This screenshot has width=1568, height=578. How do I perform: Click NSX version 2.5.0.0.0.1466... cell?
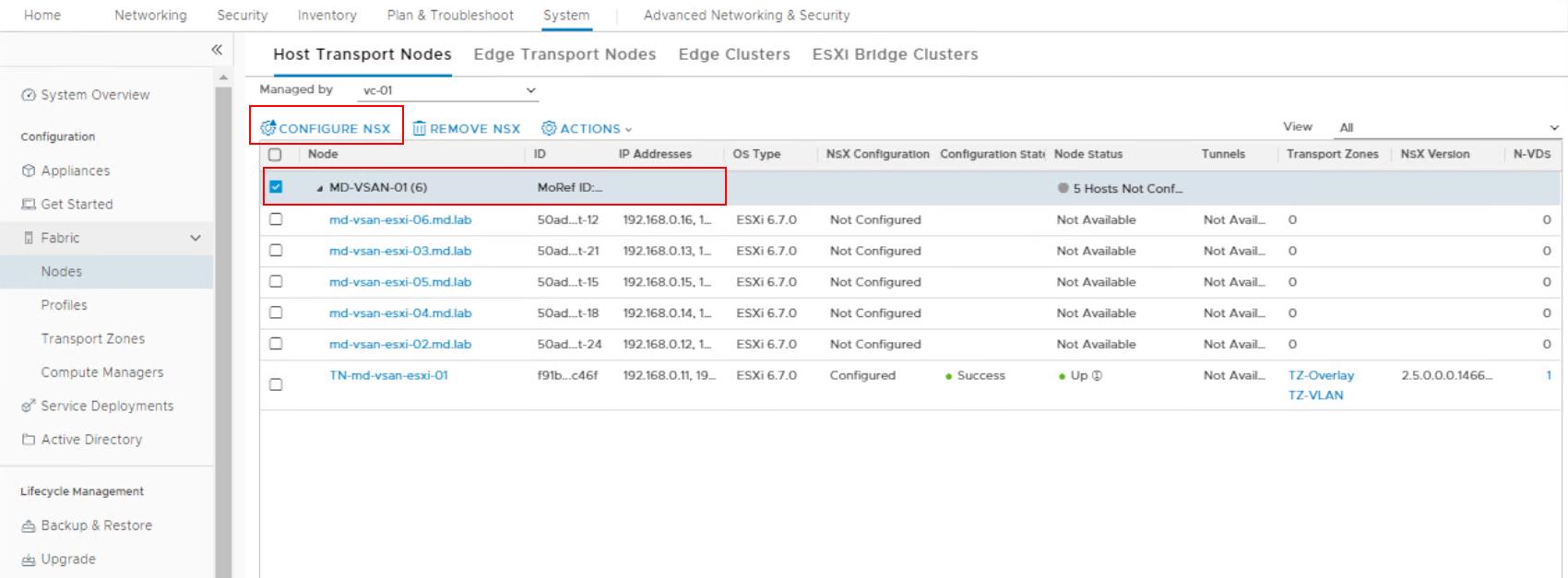(1446, 376)
